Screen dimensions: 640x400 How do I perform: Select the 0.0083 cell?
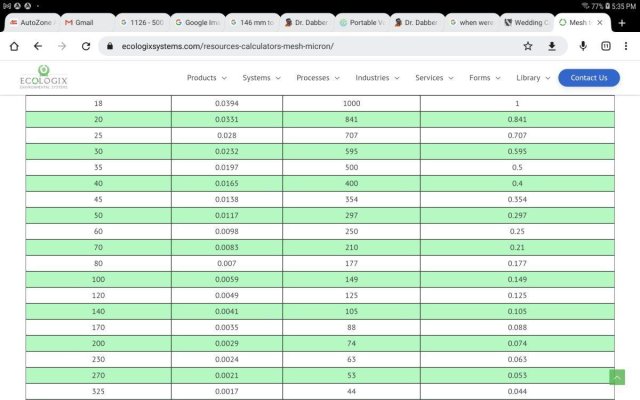coord(227,247)
